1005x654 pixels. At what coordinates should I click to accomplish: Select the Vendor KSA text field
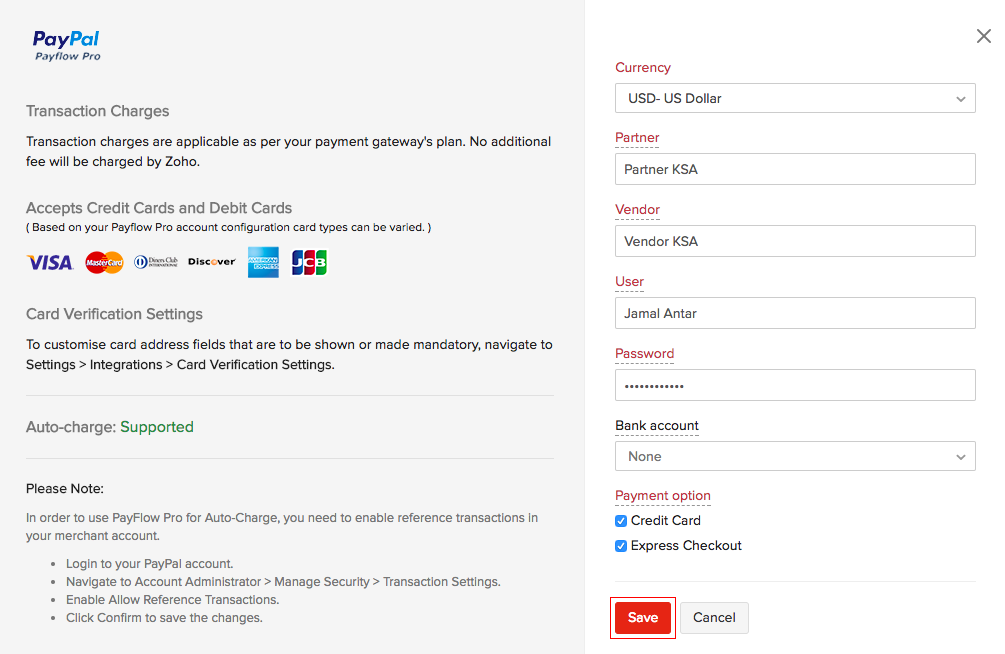795,241
